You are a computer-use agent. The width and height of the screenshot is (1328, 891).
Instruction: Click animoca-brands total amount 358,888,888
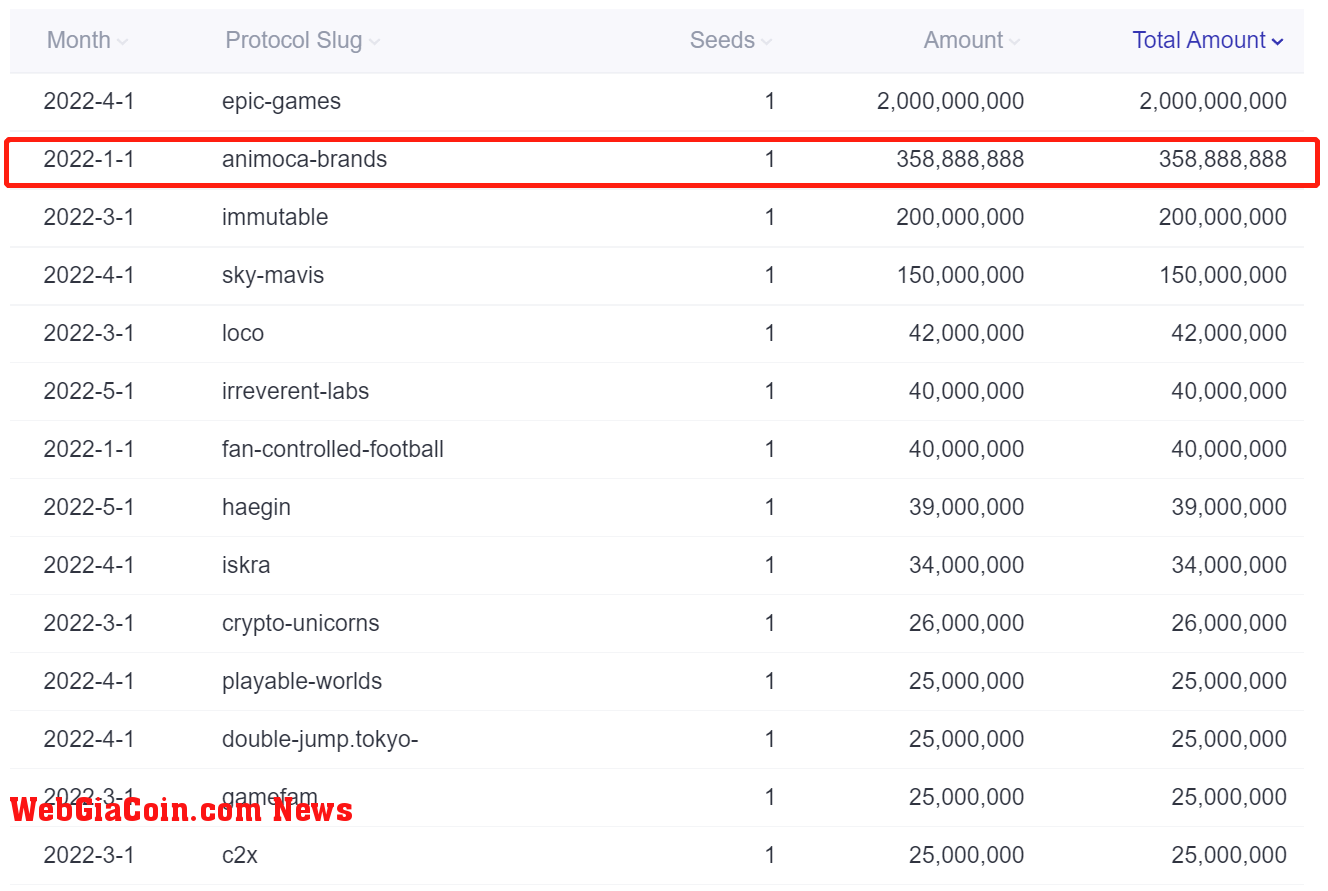[x=1223, y=159]
